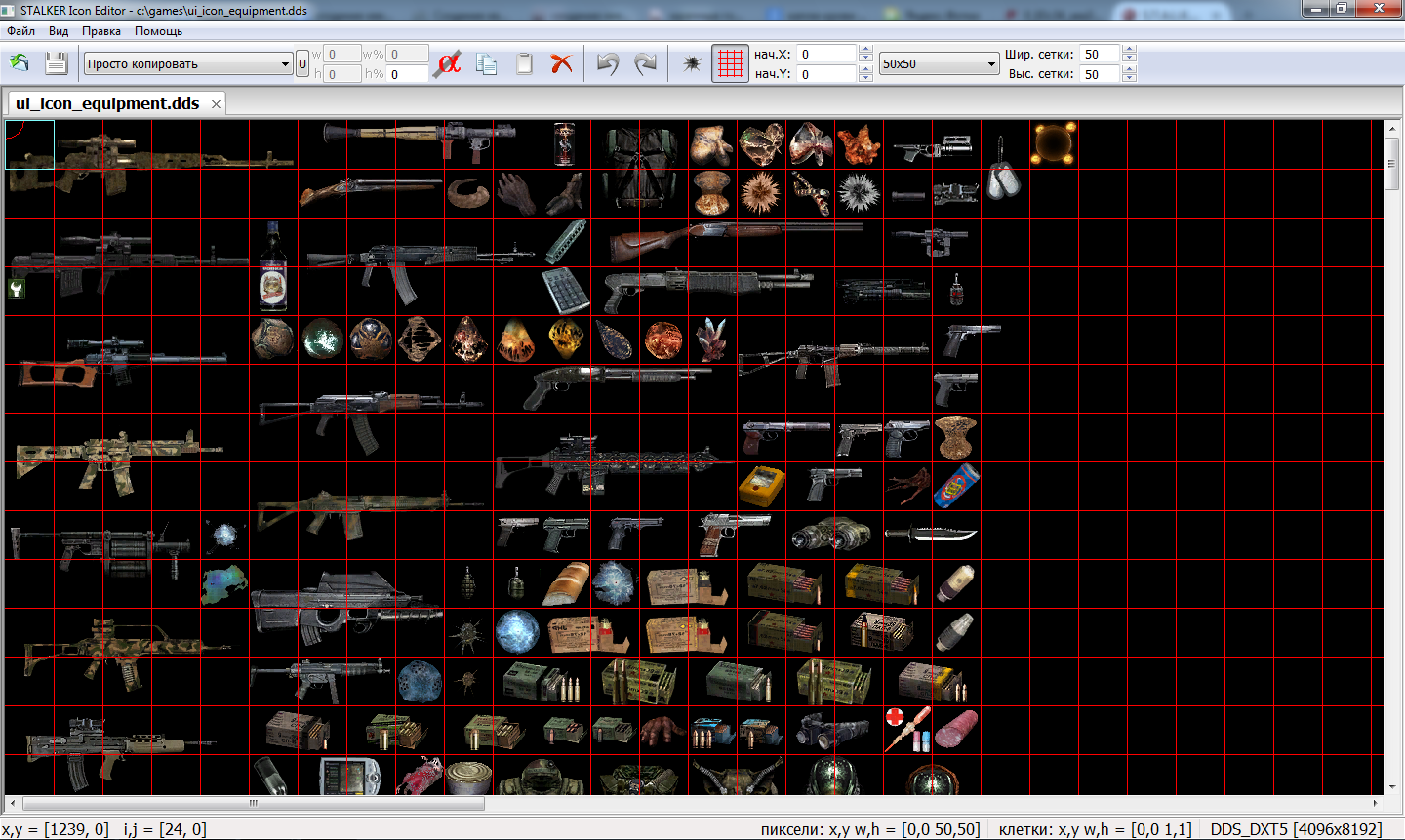
Task: Focus the нач.Y input field
Action: coord(826,74)
